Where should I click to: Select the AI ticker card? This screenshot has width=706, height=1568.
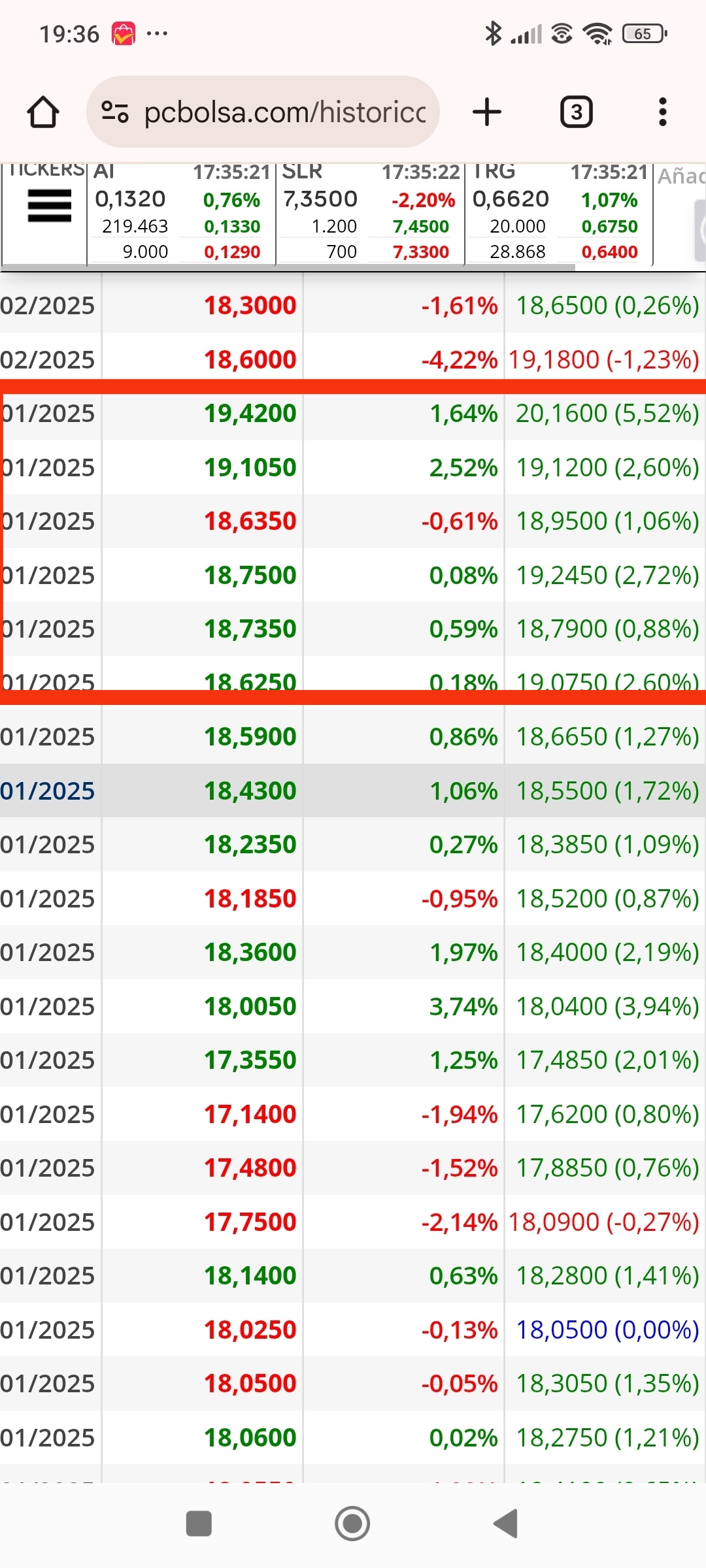[181, 213]
